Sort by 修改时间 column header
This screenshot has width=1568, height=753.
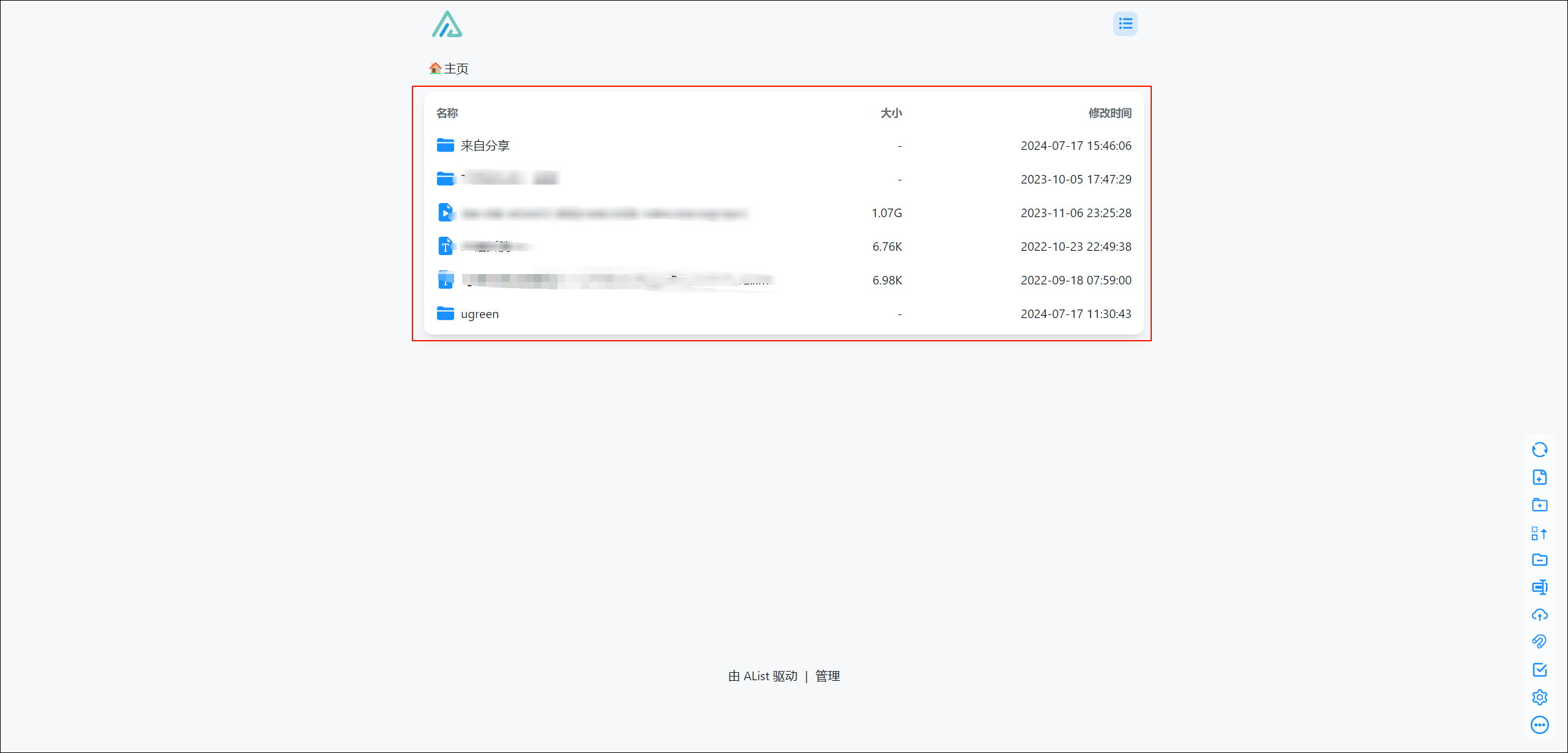point(1109,113)
